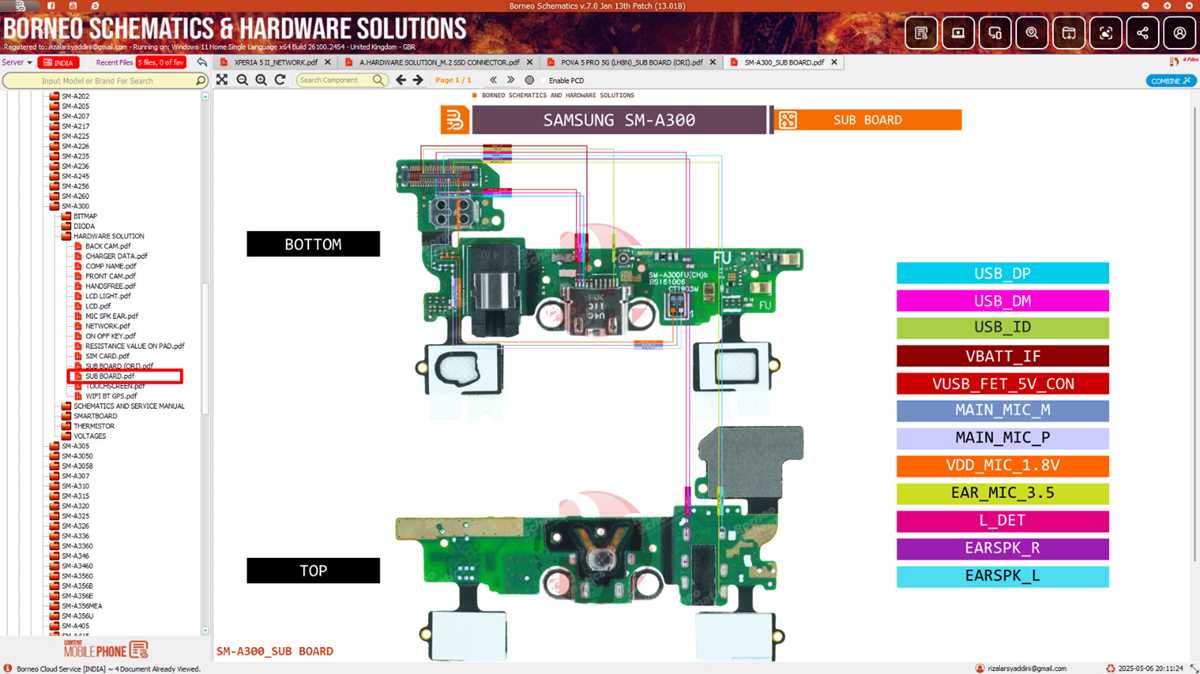This screenshot has width=1200, height=674.
Task: Click the Mobile Phone logo at bottom left
Action: [x=106, y=650]
